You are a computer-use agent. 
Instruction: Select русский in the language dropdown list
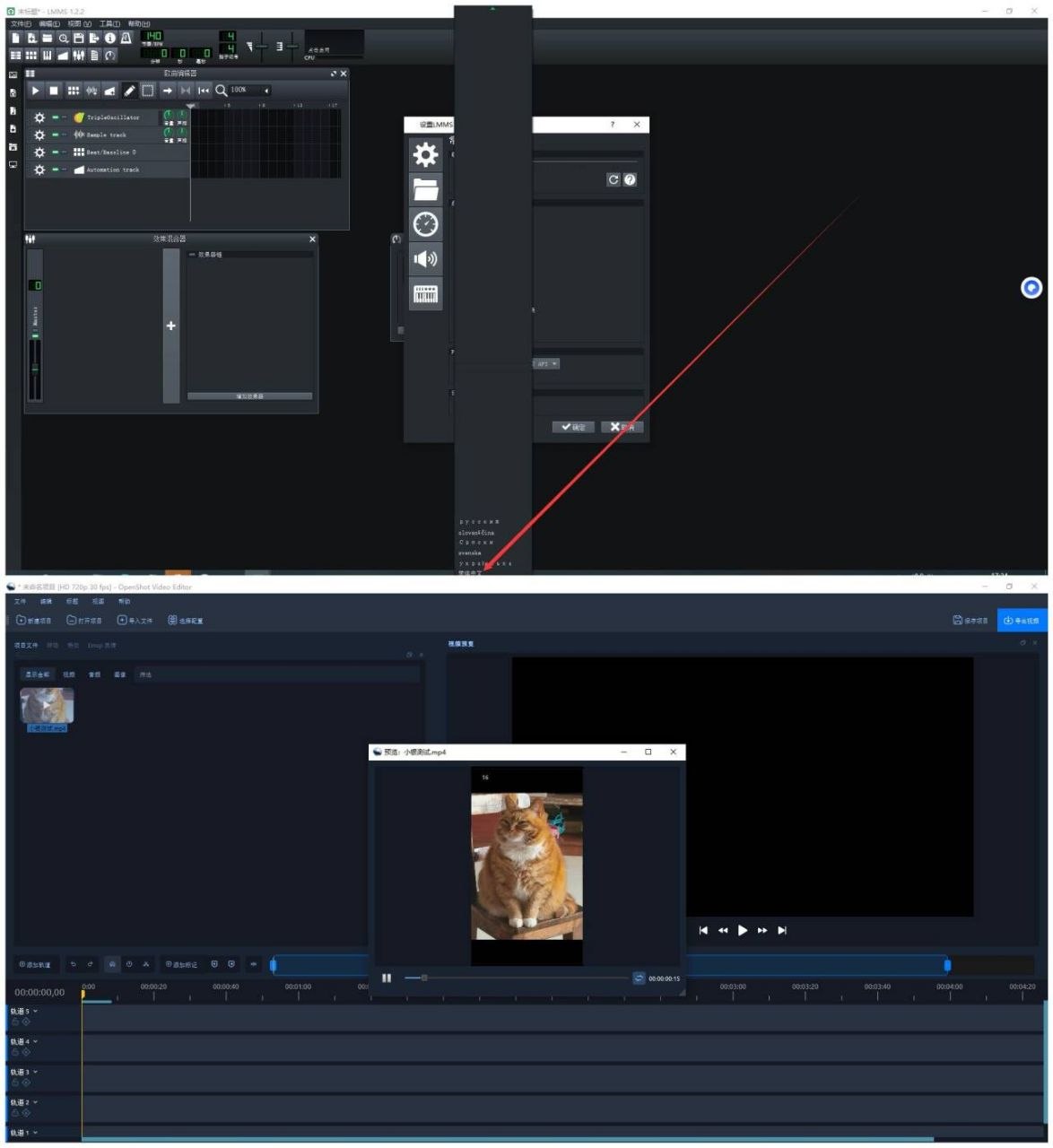click(479, 521)
